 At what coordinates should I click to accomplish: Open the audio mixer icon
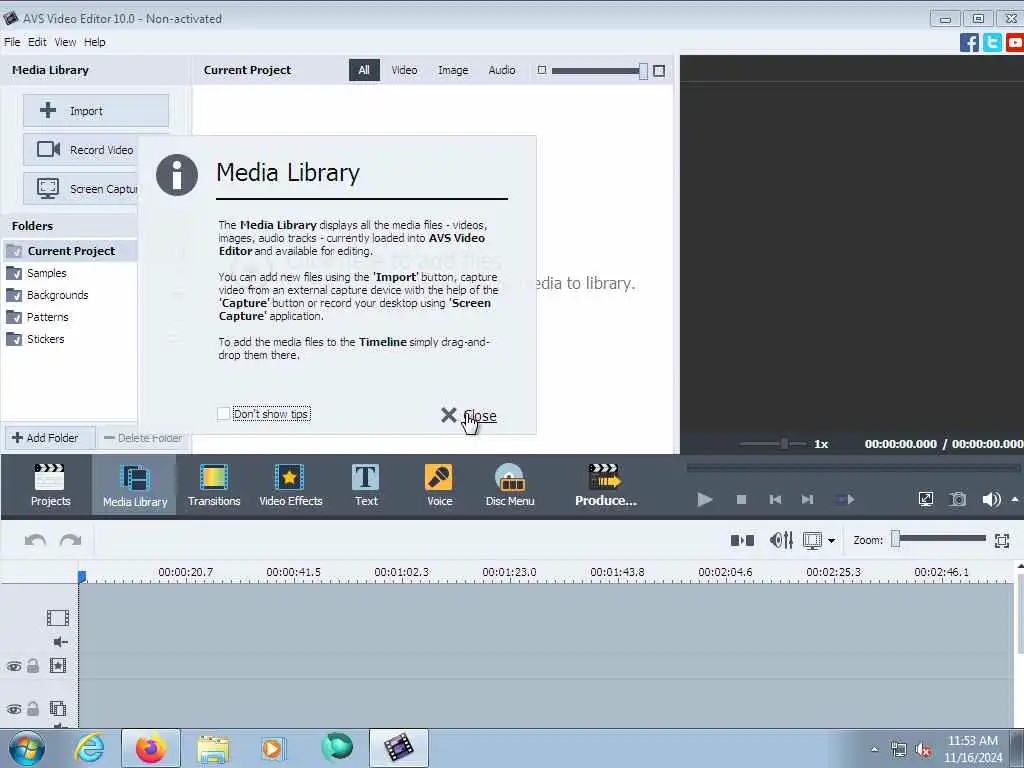click(781, 540)
